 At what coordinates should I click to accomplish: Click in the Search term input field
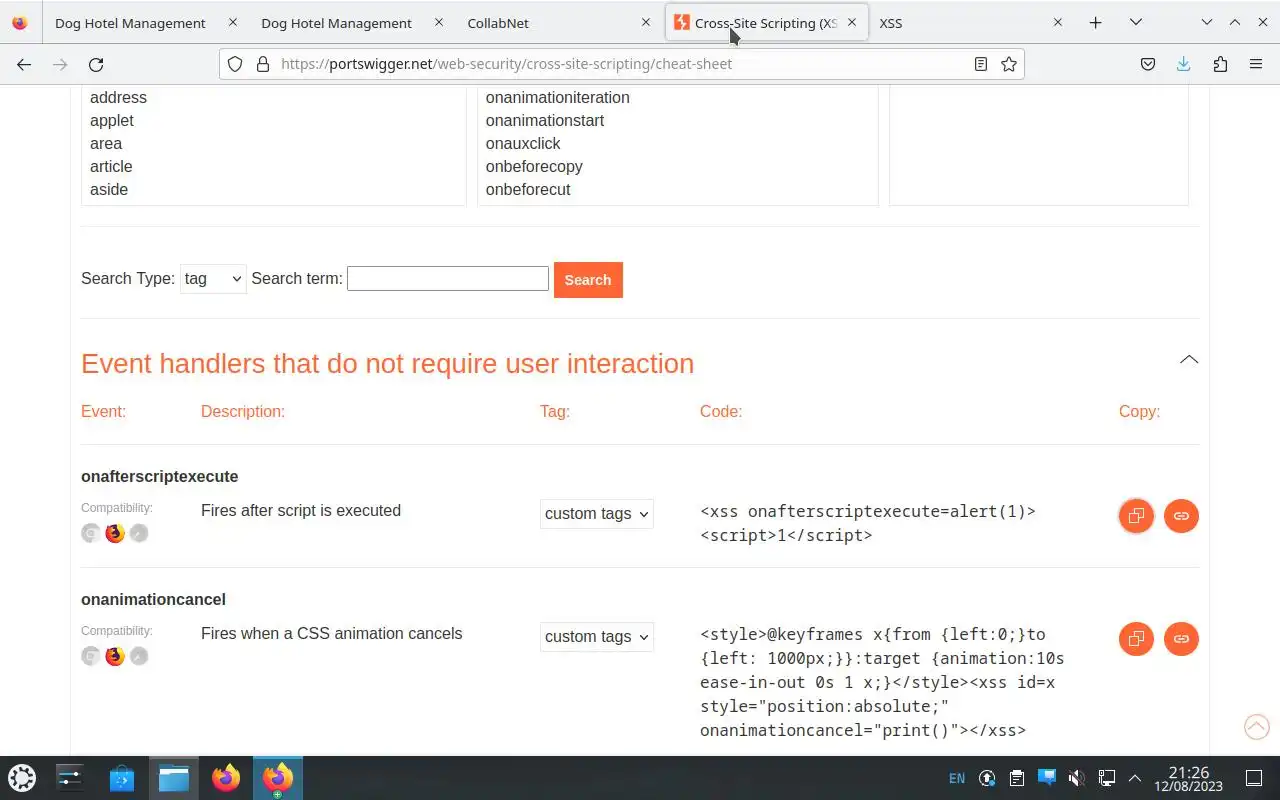(x=448, y=279)
